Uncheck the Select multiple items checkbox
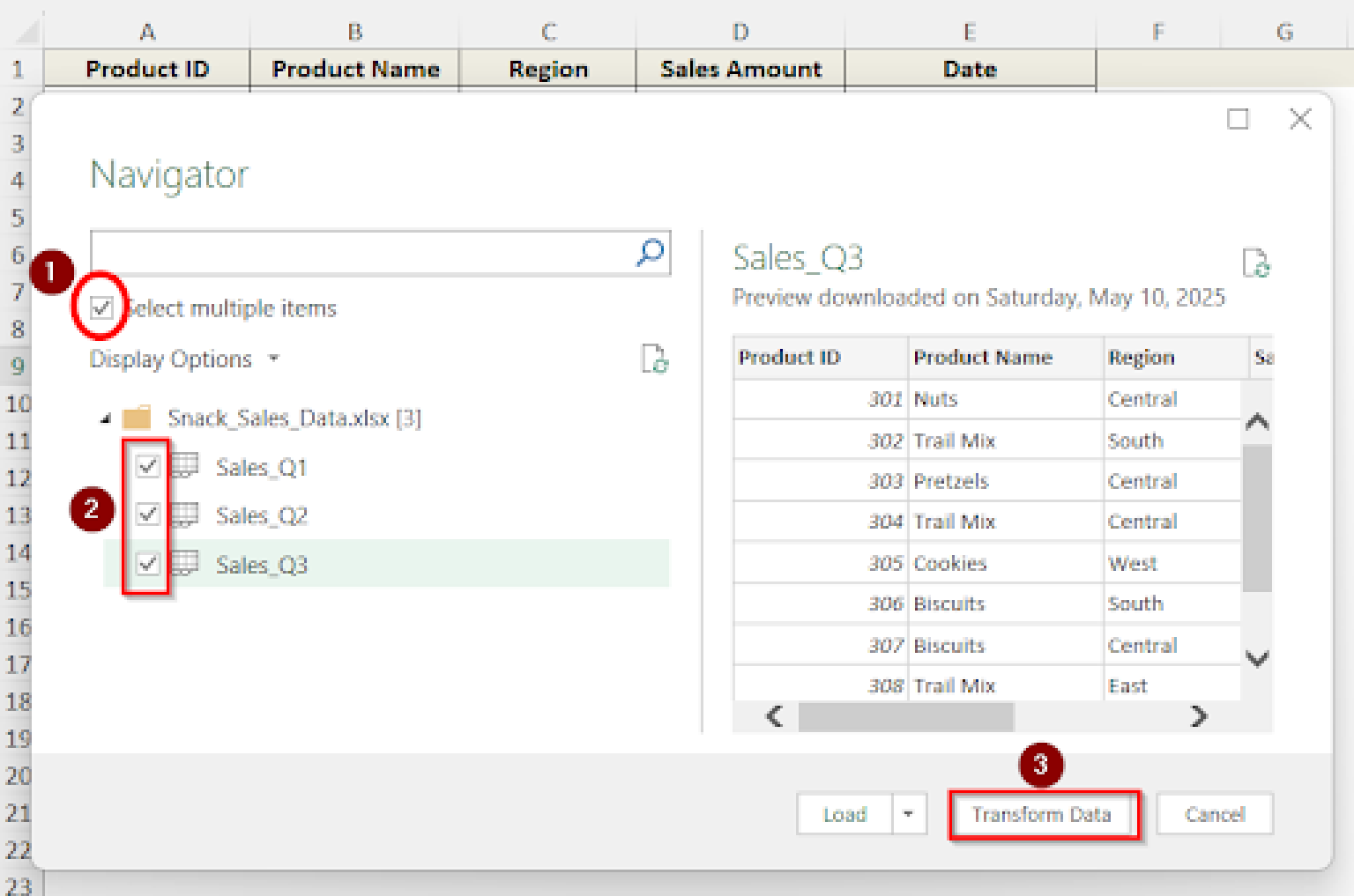Screen dimensions: 1354x896 coord(102,307)
